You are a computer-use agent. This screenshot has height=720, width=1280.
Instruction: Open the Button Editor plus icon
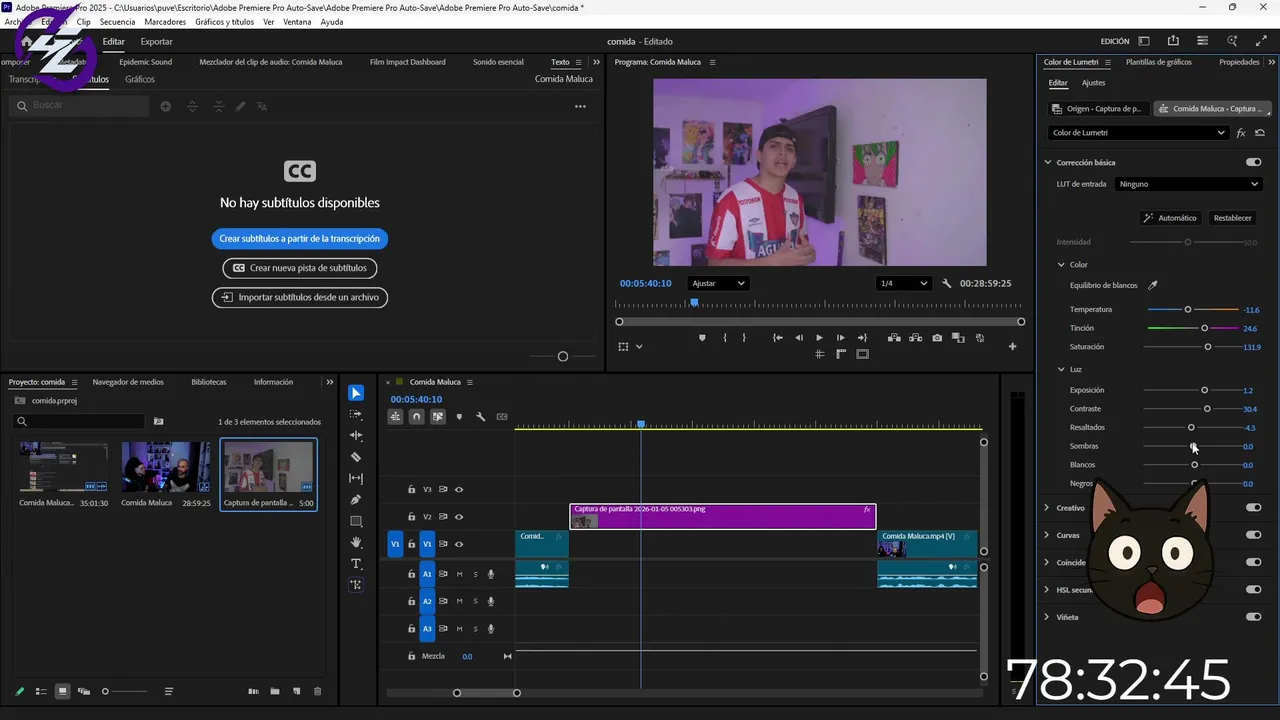pyautogui.click(x=1012, y=347)
